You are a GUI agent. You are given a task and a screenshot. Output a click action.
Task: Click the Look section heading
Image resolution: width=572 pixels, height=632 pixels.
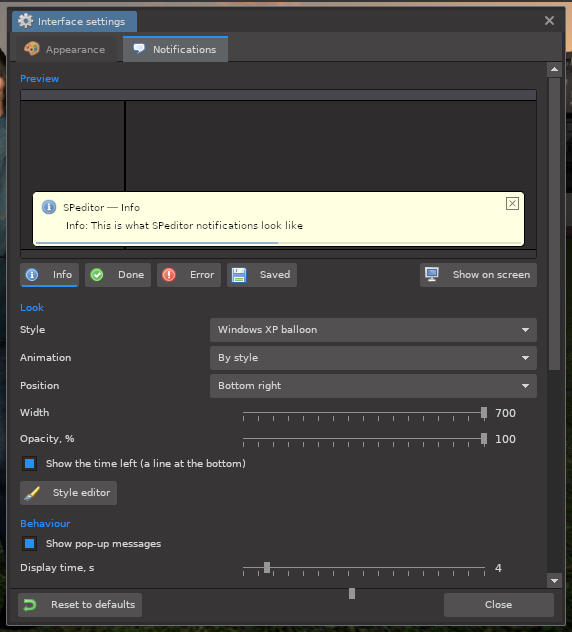click(32, 308)
